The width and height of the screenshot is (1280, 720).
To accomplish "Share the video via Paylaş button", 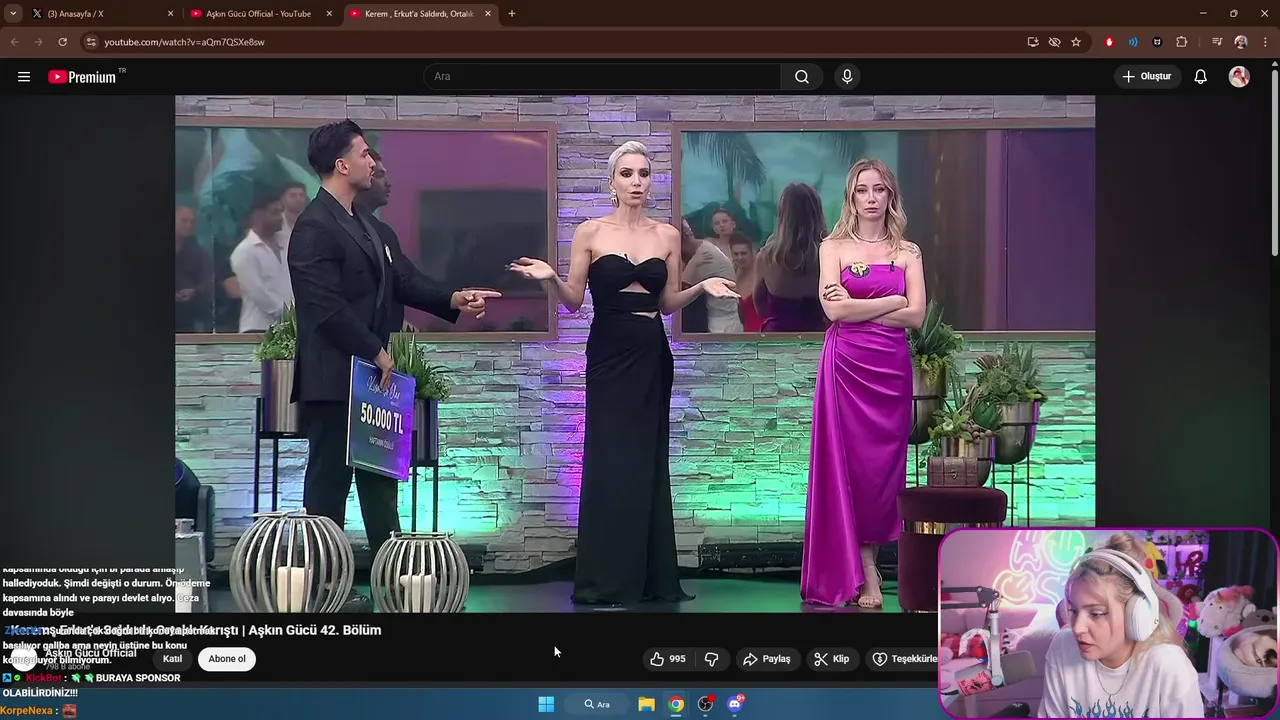I will 767,659.
